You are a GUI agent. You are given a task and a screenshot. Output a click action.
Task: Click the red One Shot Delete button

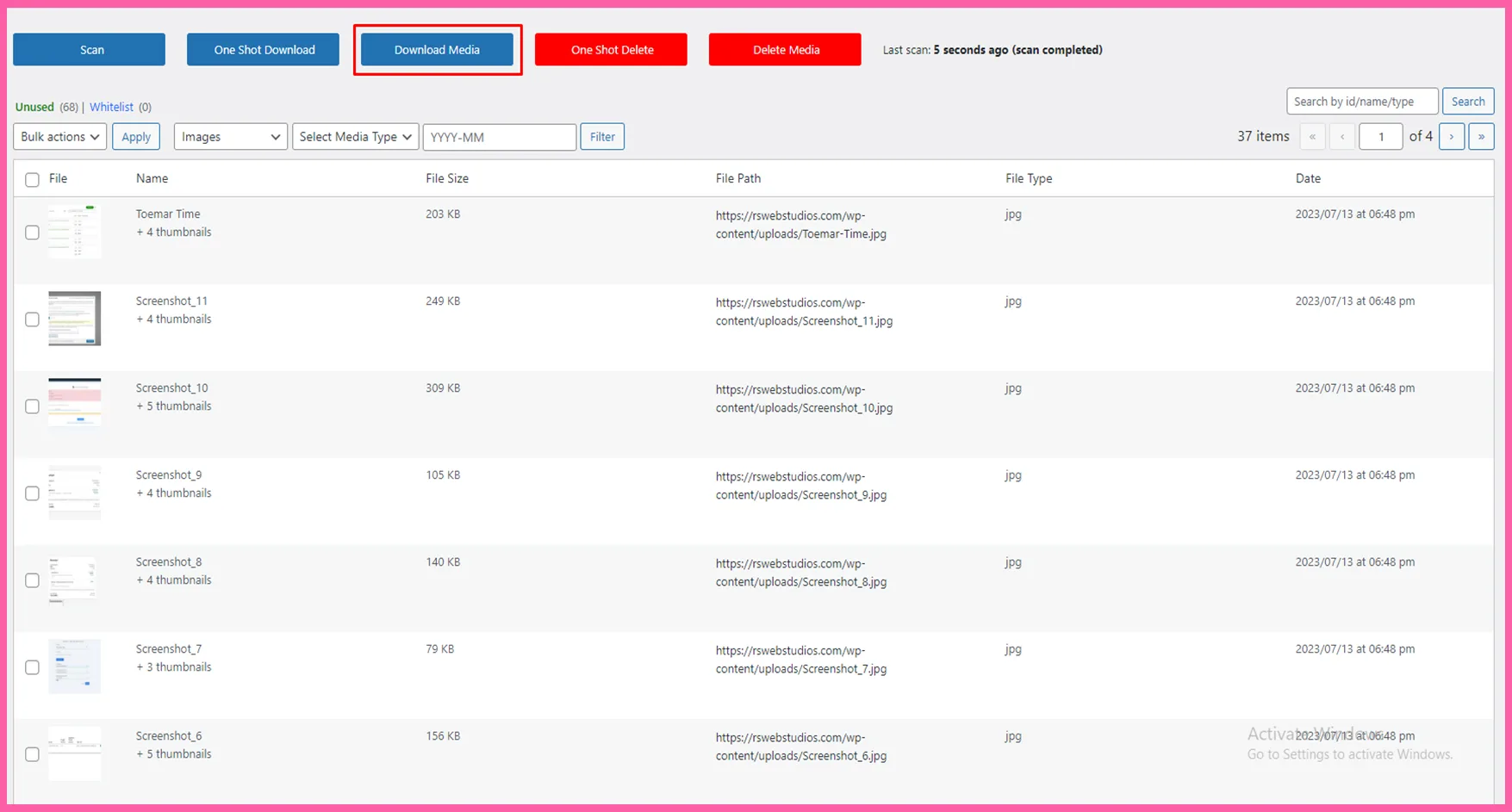[x=611, y=50]
